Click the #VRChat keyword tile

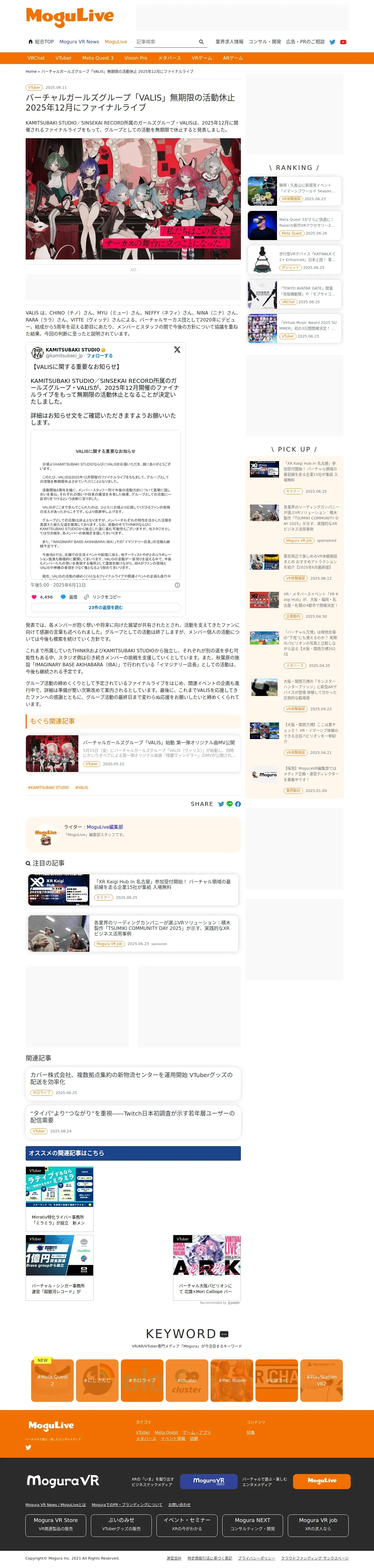coord(276,1380)
